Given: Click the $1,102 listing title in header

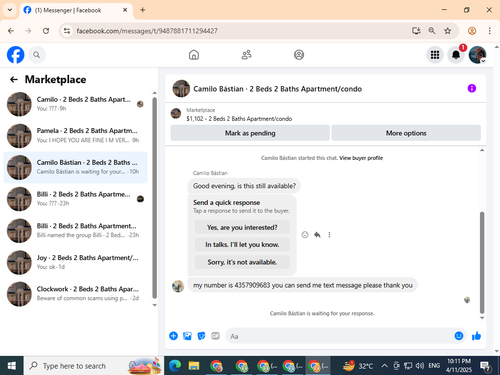Looking at the screenshot, I should point(239,119).
